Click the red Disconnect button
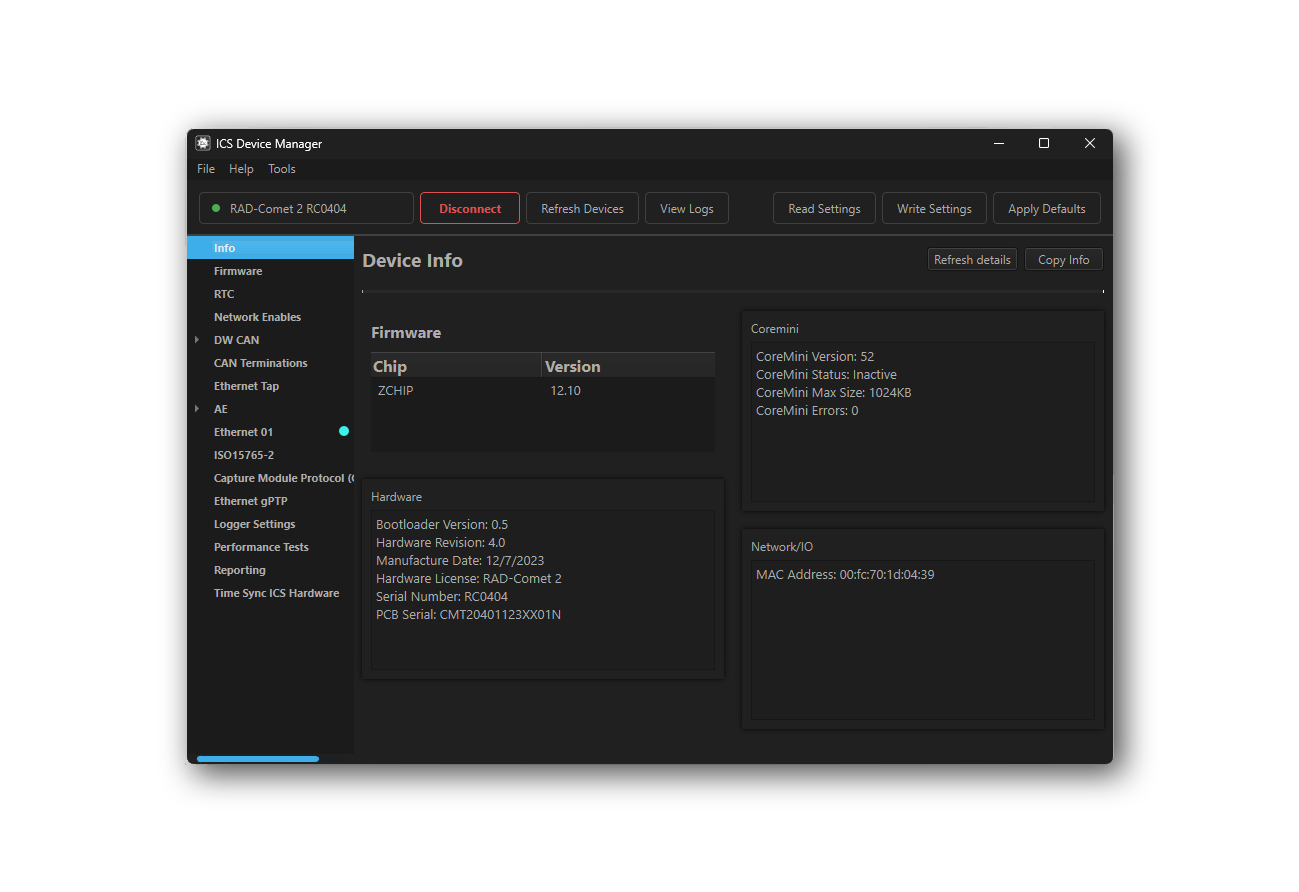This screenshot has width=1299, height=892. coord(470,208)
